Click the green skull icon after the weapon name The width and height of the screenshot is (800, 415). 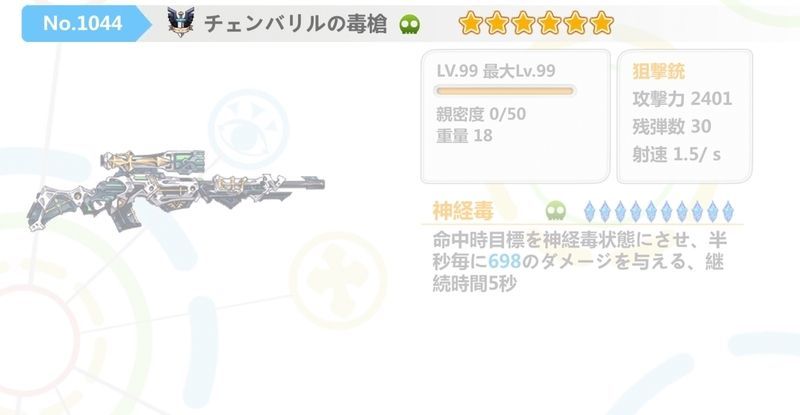410,24
